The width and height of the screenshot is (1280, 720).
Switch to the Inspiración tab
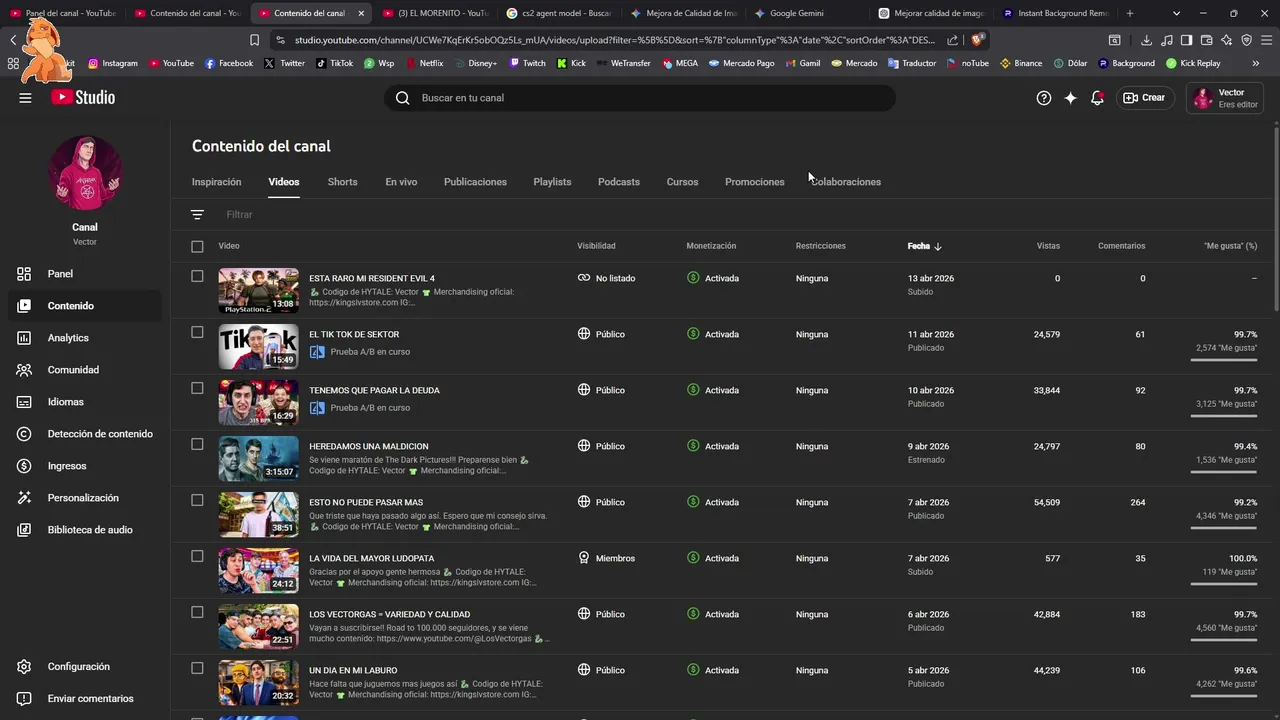point(216,182)
